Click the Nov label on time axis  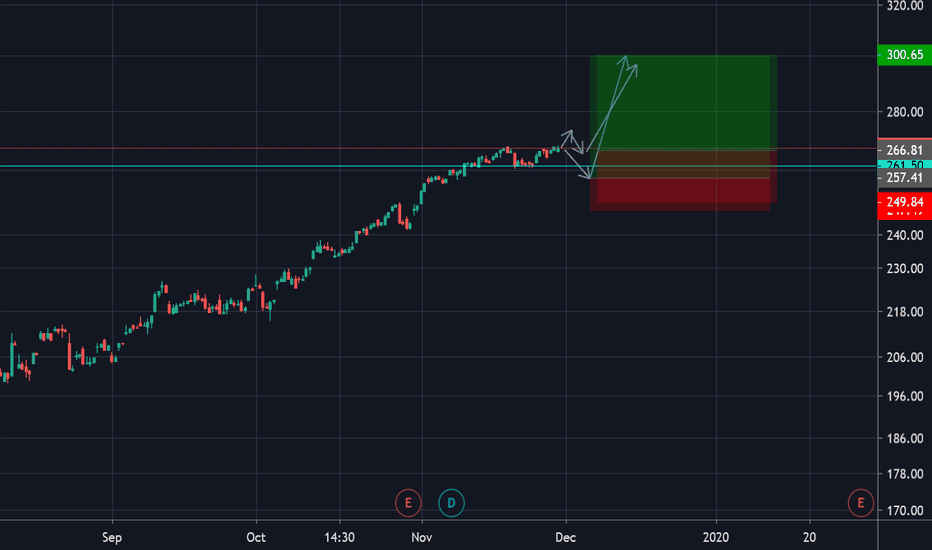pos(421,538)
